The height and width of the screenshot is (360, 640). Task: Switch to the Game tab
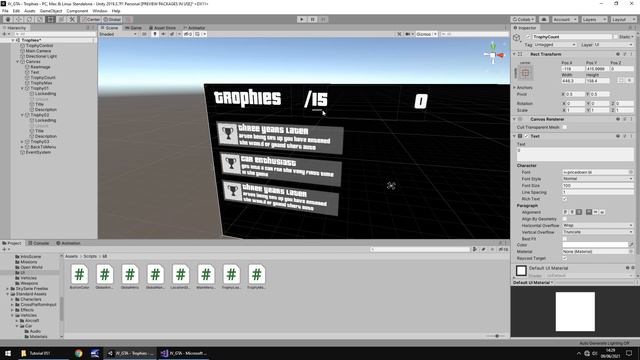133,28
